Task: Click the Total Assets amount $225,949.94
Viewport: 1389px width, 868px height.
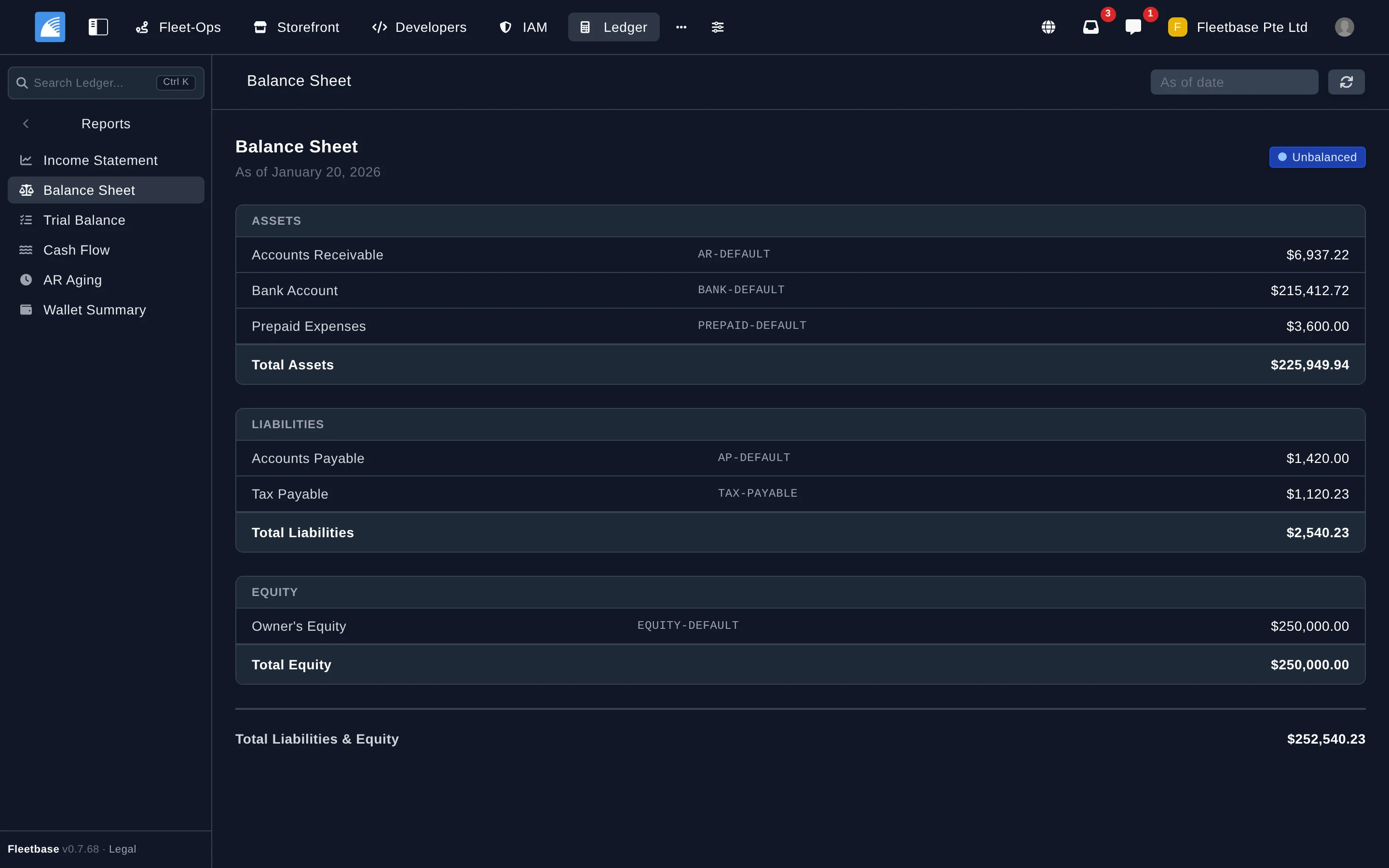Action: click(1310, 365)
